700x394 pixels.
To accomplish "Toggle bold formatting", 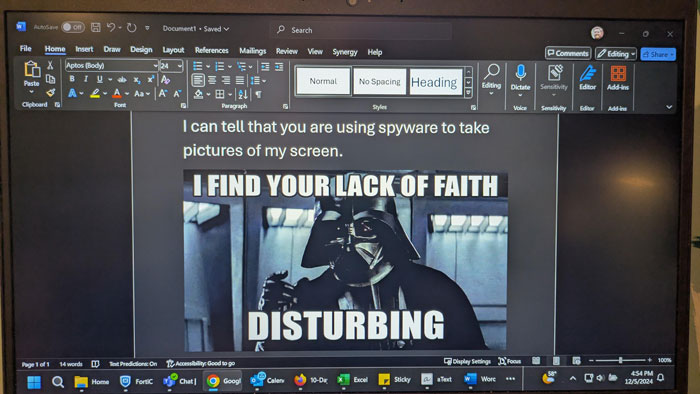I will click(72, 79).
